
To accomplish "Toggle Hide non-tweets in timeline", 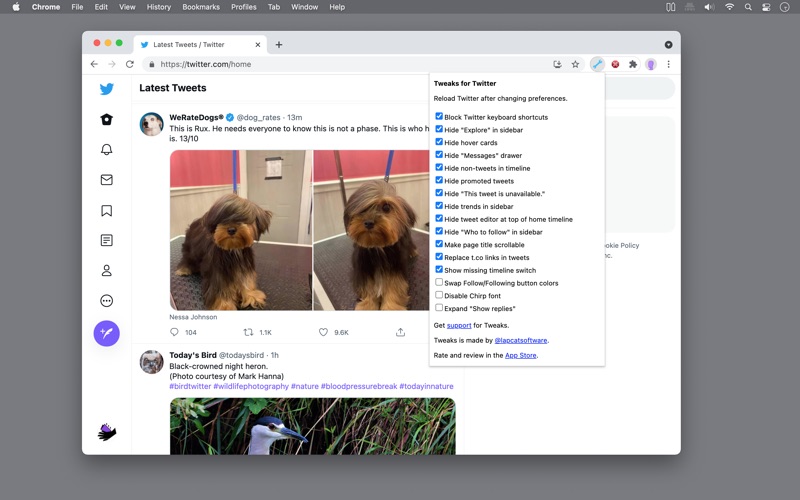I will point(439,167).
